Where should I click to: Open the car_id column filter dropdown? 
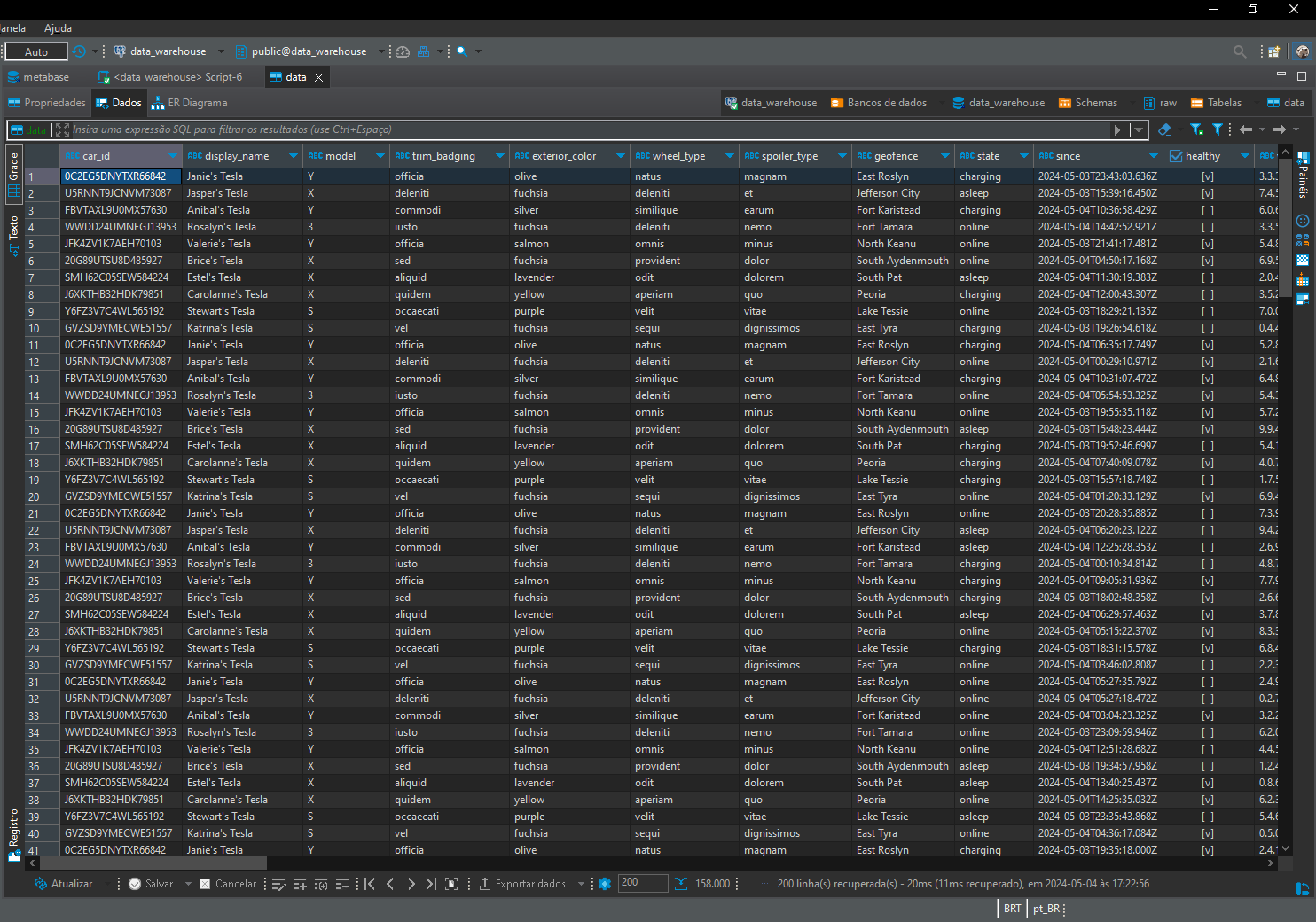pyautogui.click(x=173, y=156)
